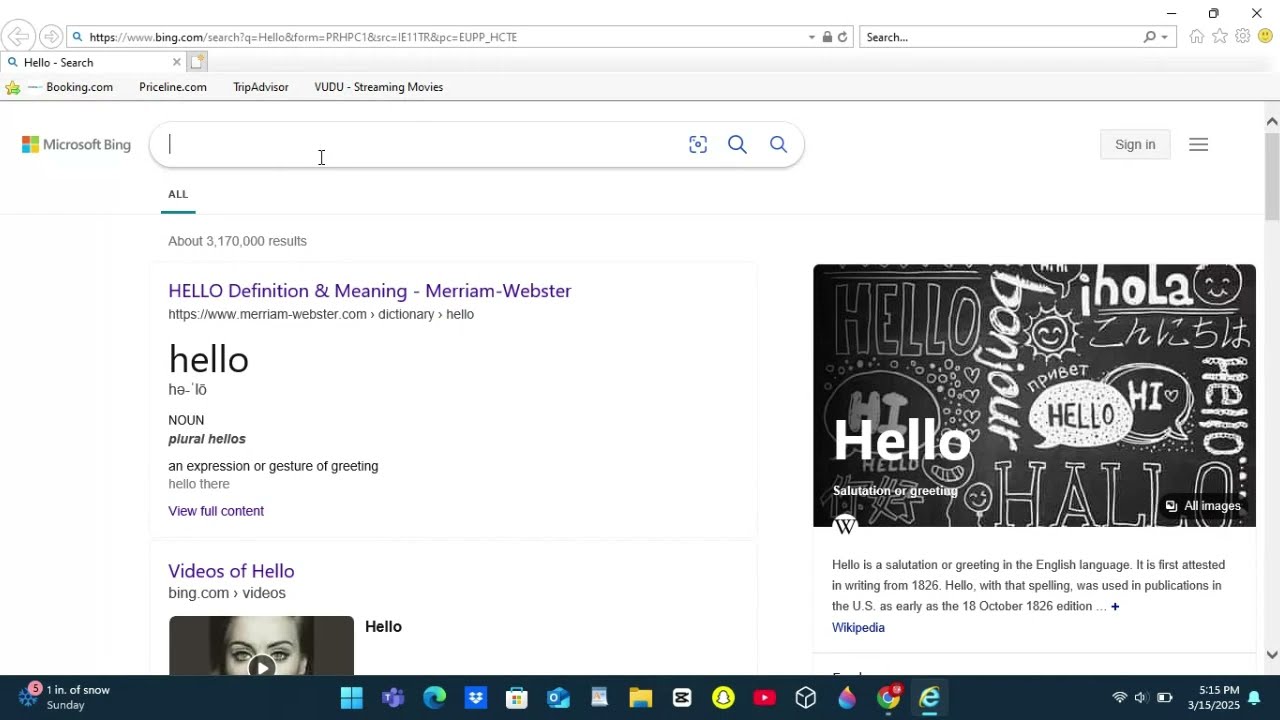
Task: Click the Hello chalkboard banner image
Action: (1034, 395)
